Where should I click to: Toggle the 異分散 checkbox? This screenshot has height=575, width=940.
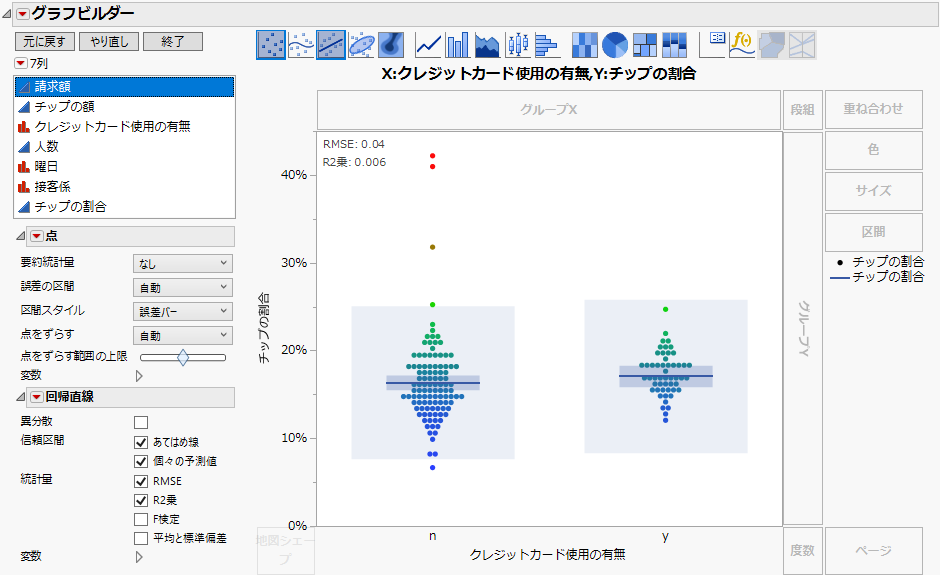141,422
